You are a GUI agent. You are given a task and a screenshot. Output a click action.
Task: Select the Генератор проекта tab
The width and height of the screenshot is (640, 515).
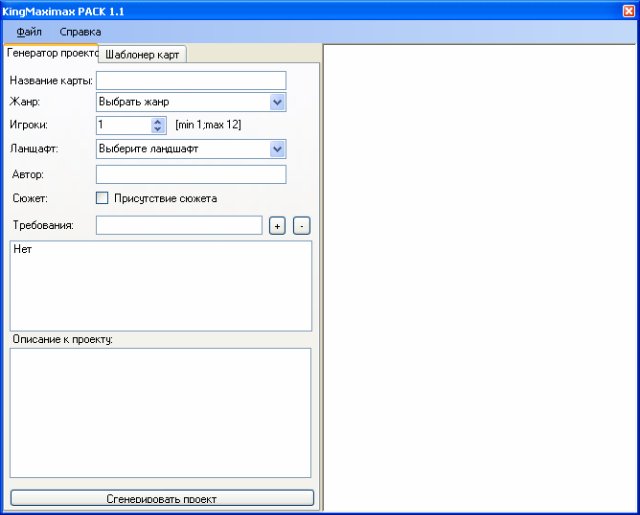click(50, 53)
